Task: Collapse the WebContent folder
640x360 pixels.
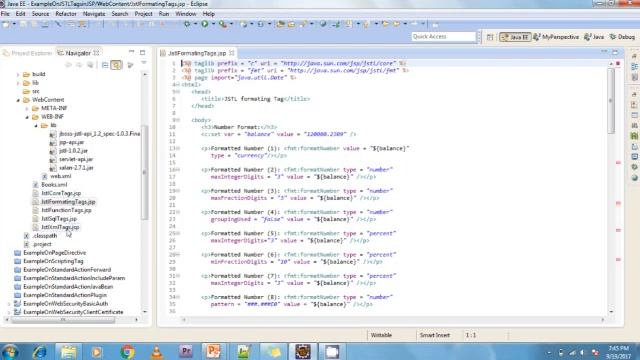Action: [x=18, y=100]
